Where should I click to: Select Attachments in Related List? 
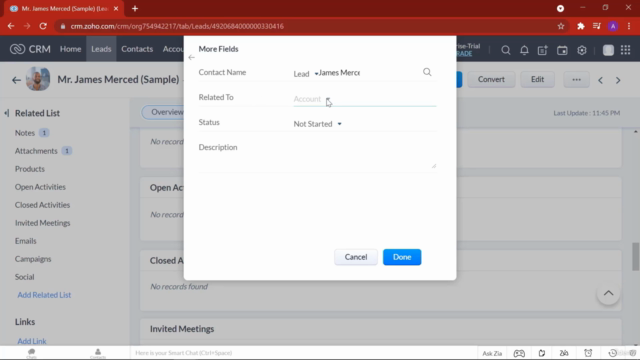click(x=36, y=151)
